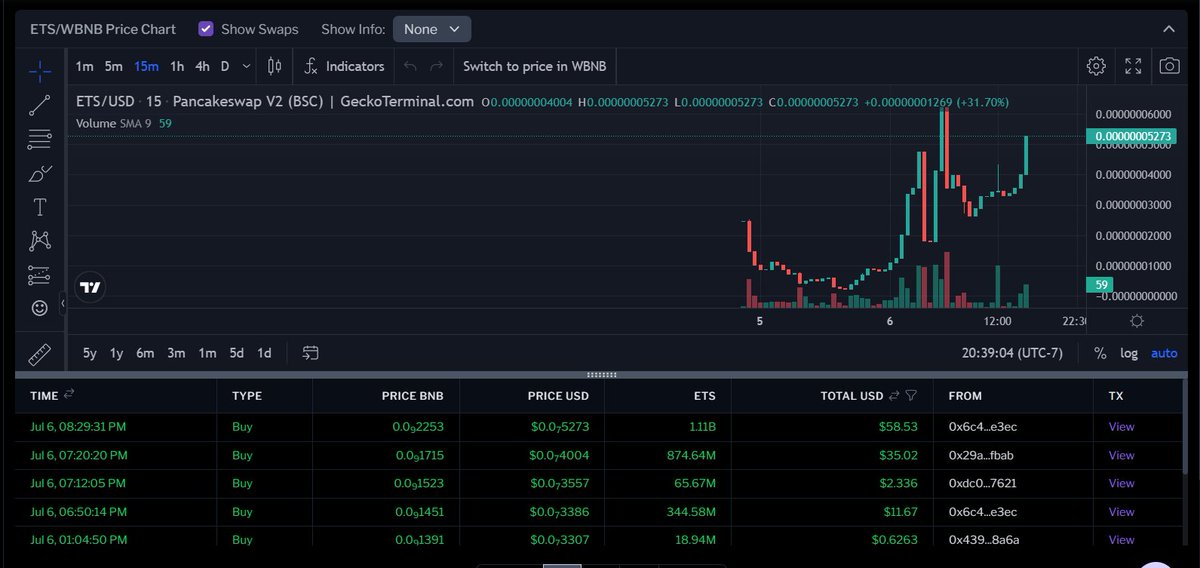Image resolution: width=1200 pixels, height=568 pixels.
Task: Select the crosshair cursor tool
Action: click(40, 69)
